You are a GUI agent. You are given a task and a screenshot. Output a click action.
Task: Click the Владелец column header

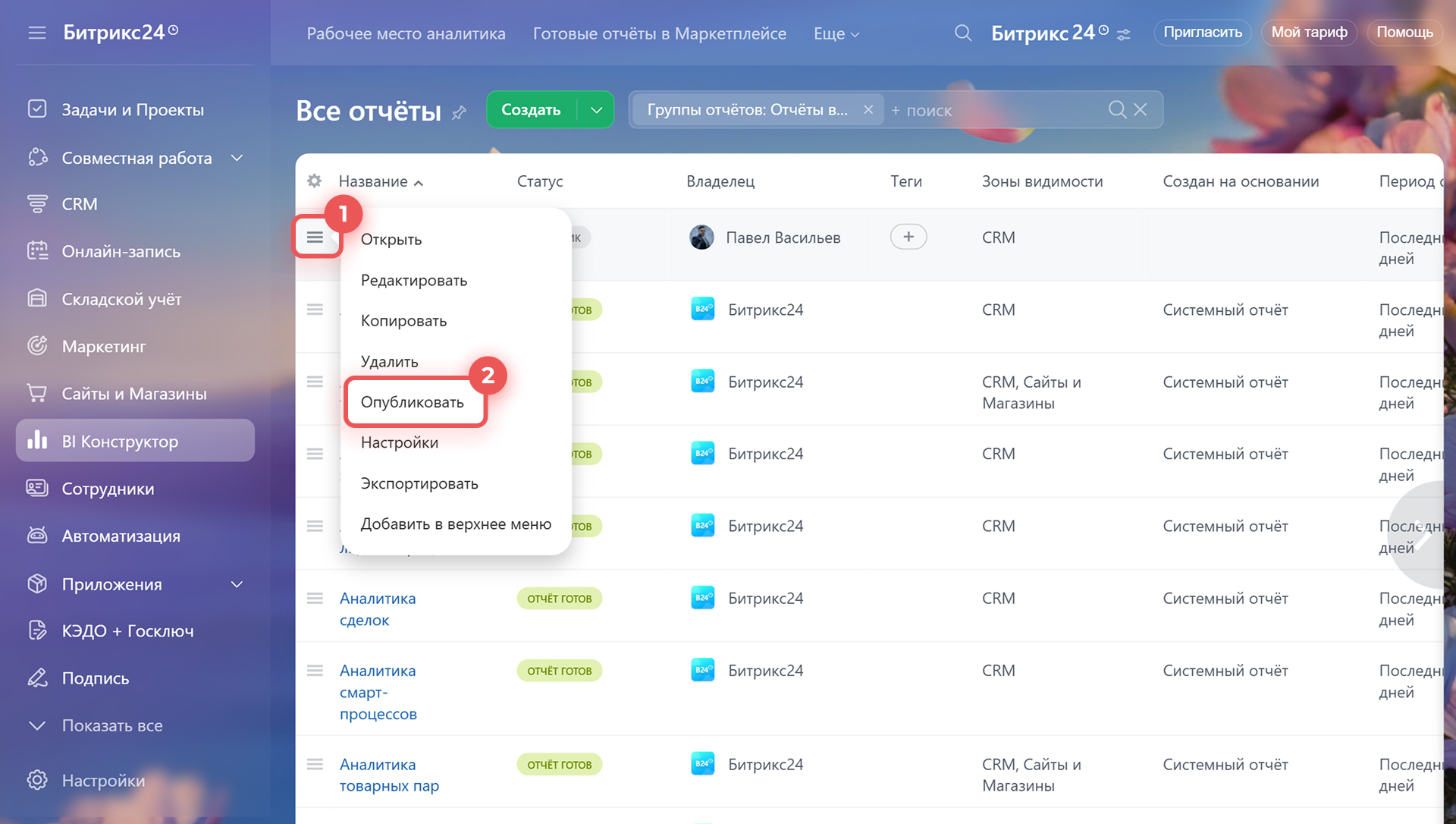[x=720, y=181]
